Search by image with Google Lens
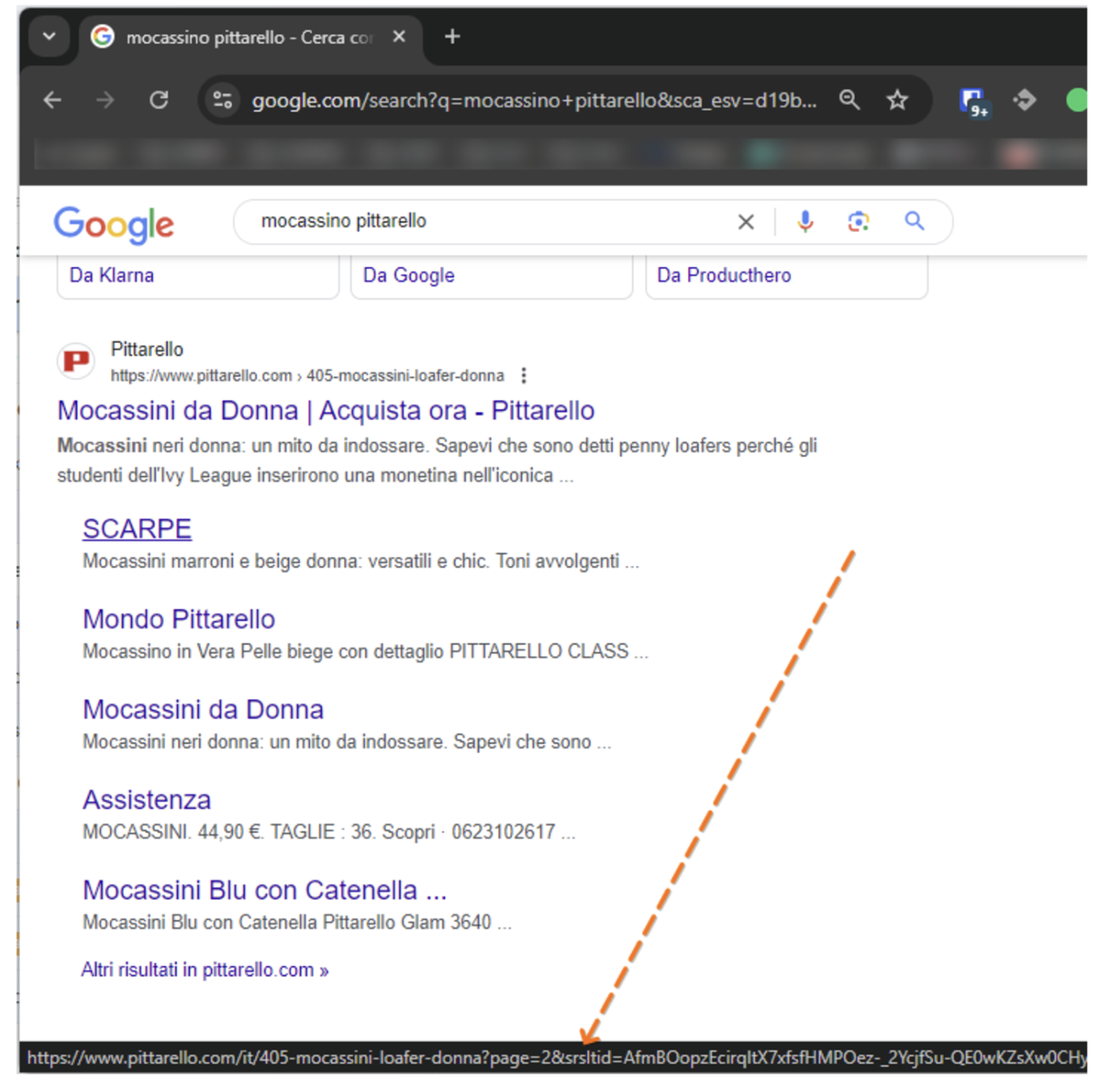The width and height of the screenshot is (1120, 1088). (x=858, y=221)
